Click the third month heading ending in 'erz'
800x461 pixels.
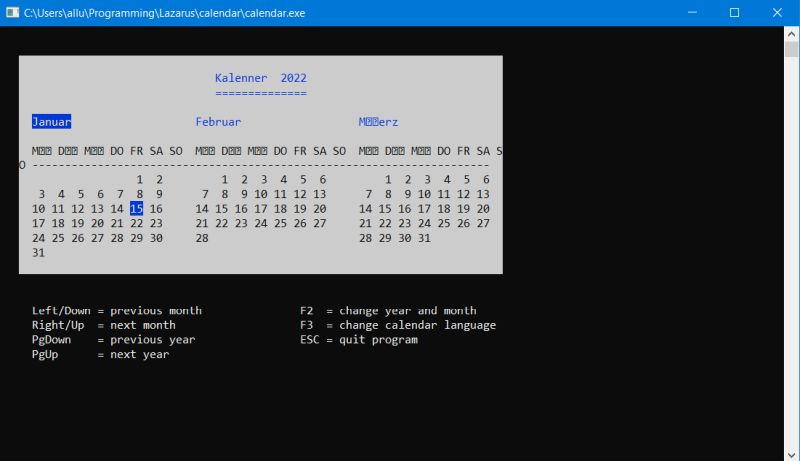(x=378, y=122)
